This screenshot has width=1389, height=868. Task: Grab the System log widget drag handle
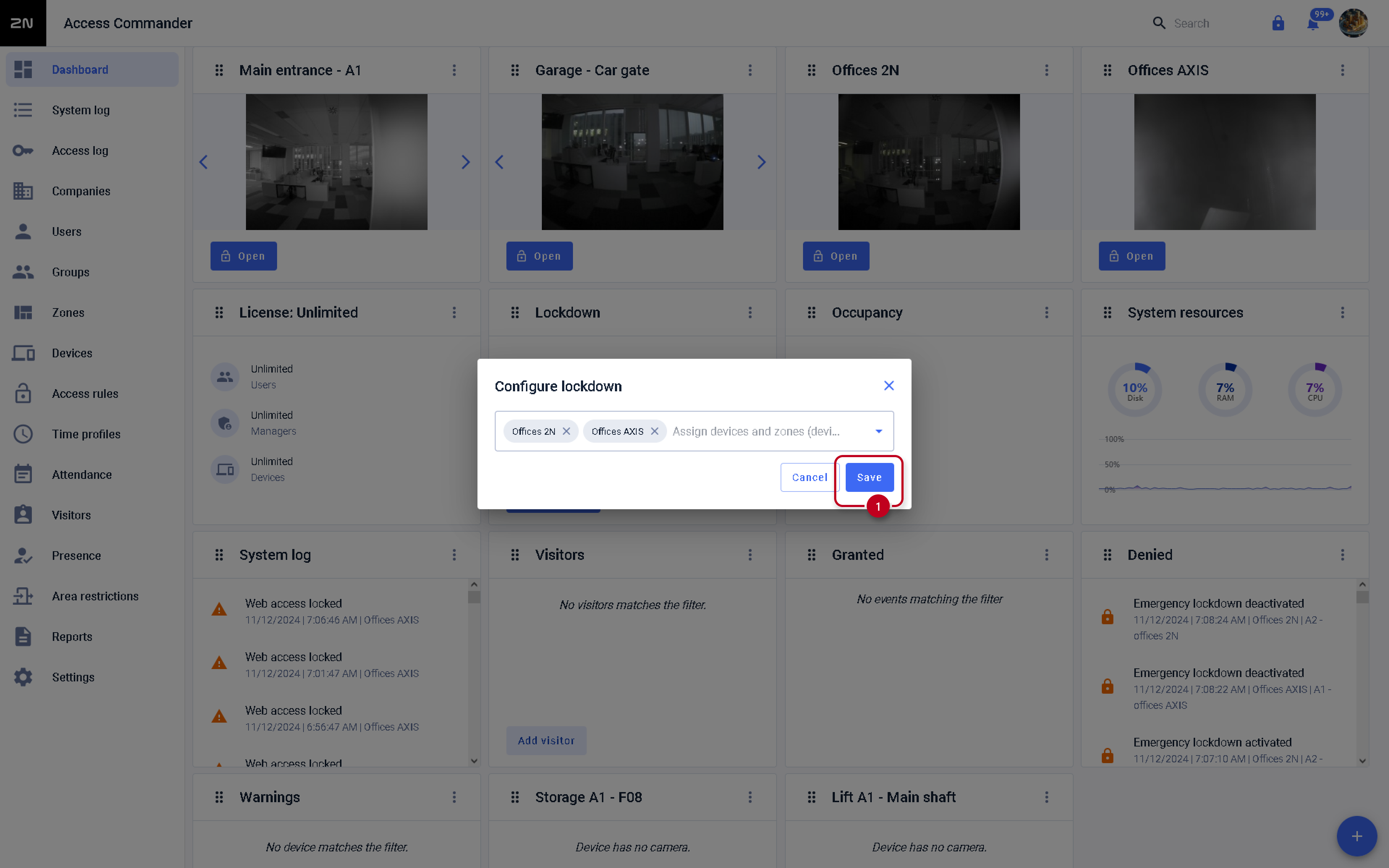pyautogui.click(x=219, y=554)
